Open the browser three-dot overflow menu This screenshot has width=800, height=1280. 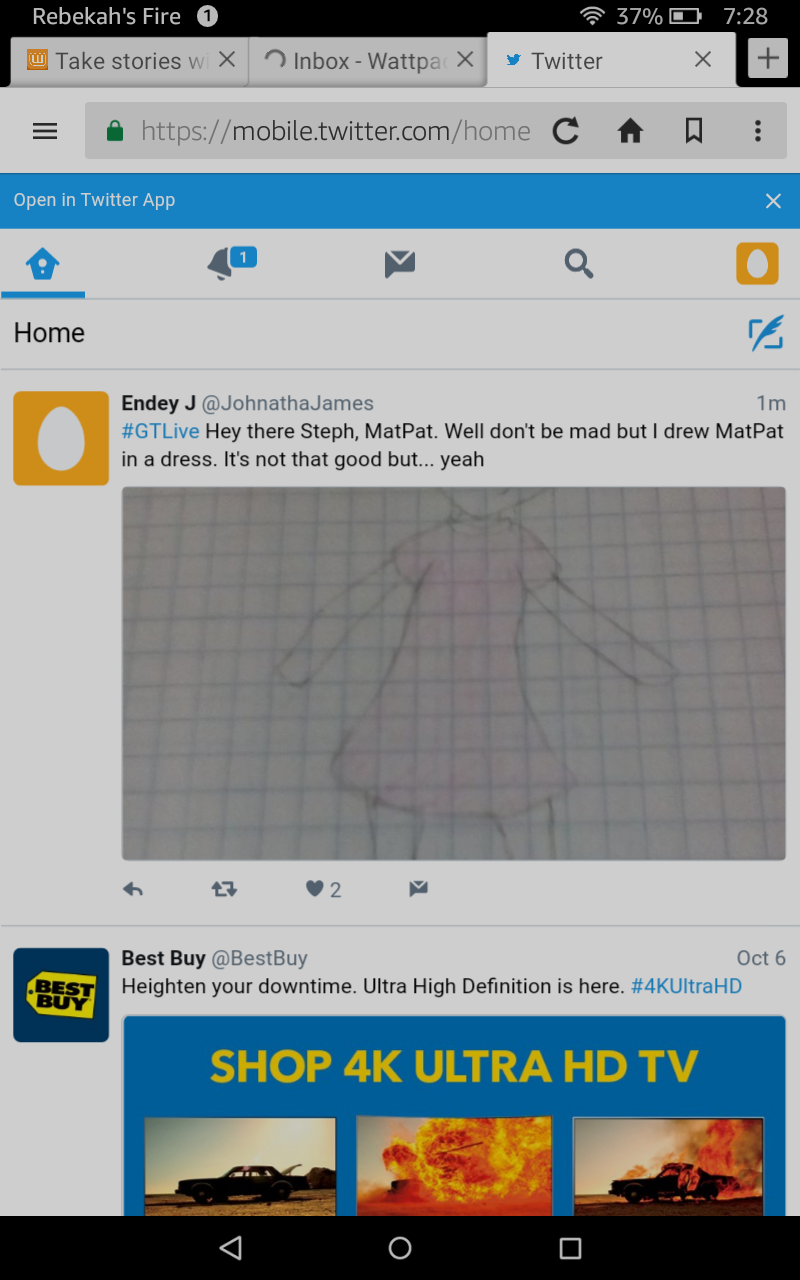[x=757, y=131]
